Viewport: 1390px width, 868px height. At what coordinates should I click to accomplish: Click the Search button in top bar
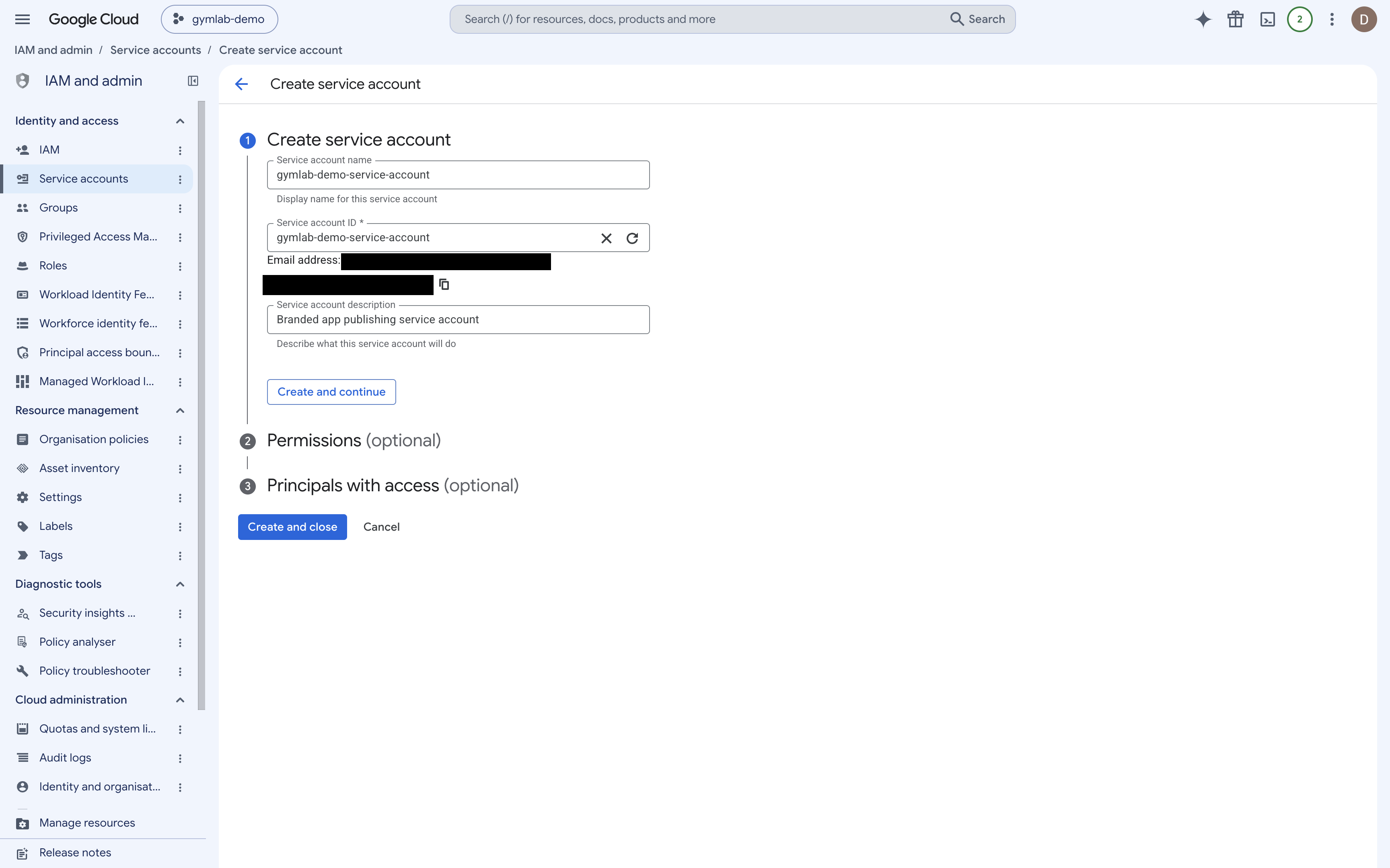coord(978,19)
